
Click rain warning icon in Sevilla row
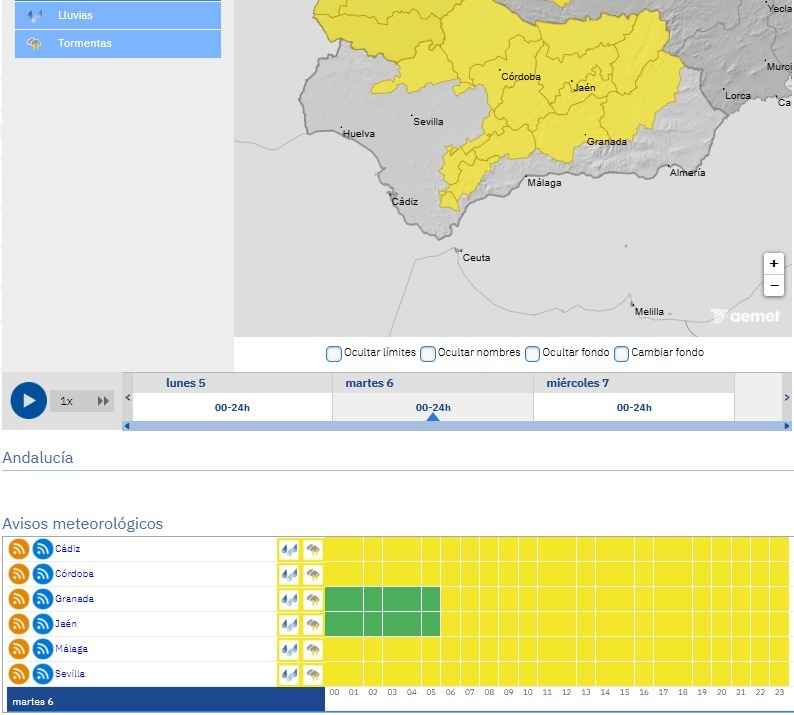point(289,674)
